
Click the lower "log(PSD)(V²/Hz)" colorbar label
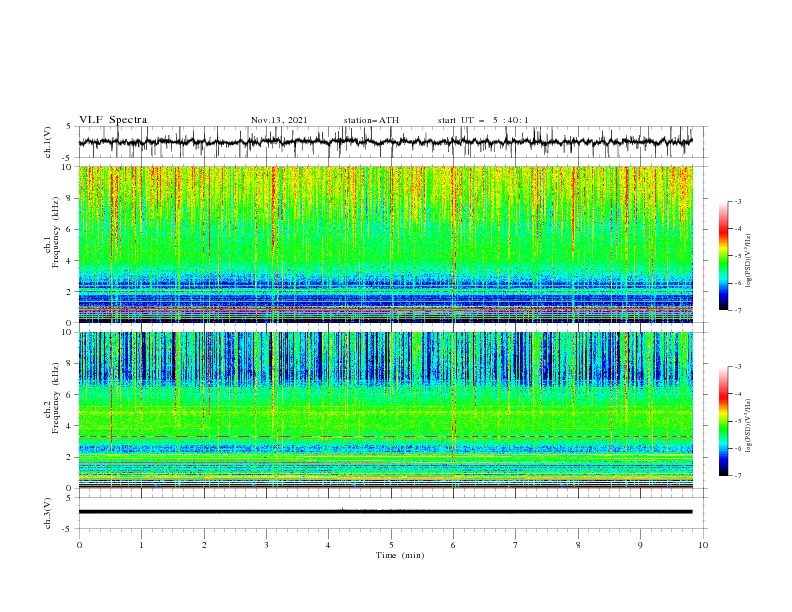(x=748, y=426)
